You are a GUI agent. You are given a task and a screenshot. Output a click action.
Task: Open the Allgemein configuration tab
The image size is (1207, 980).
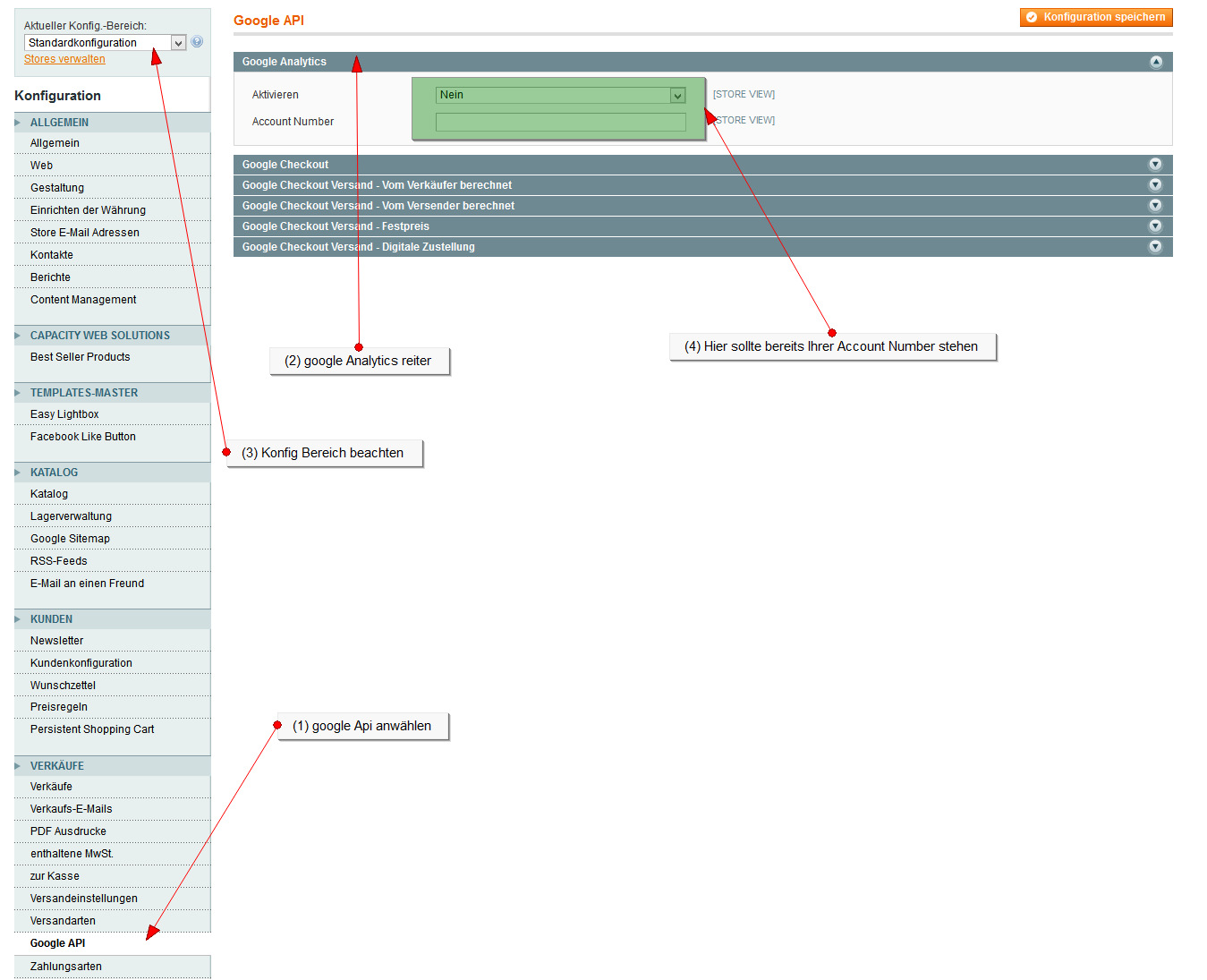(112, 143)
